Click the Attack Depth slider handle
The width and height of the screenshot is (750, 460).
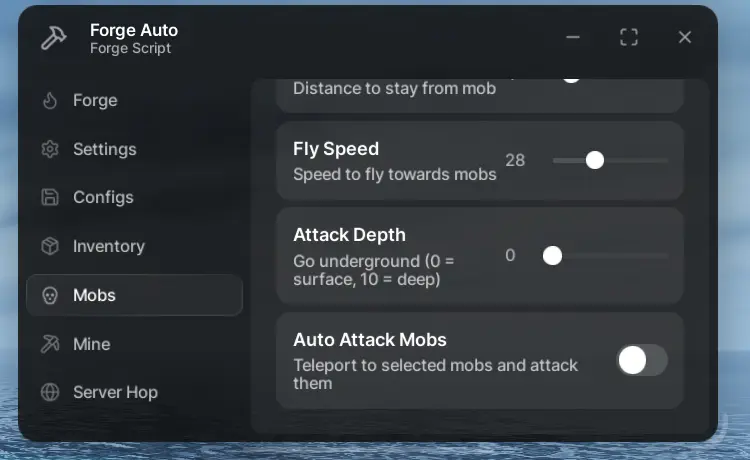[x=552, y=256]
